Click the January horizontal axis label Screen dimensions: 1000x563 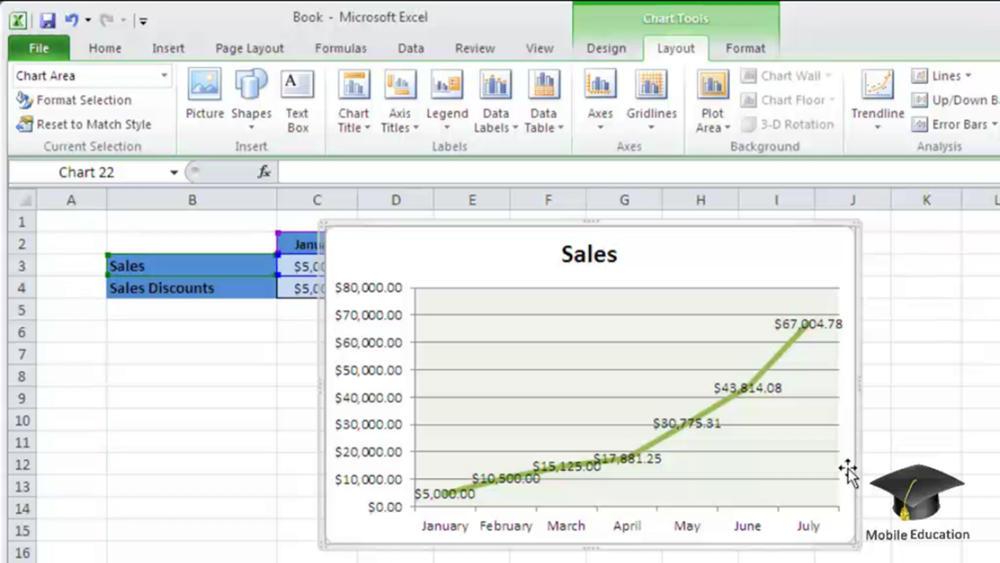coord(445,526)
